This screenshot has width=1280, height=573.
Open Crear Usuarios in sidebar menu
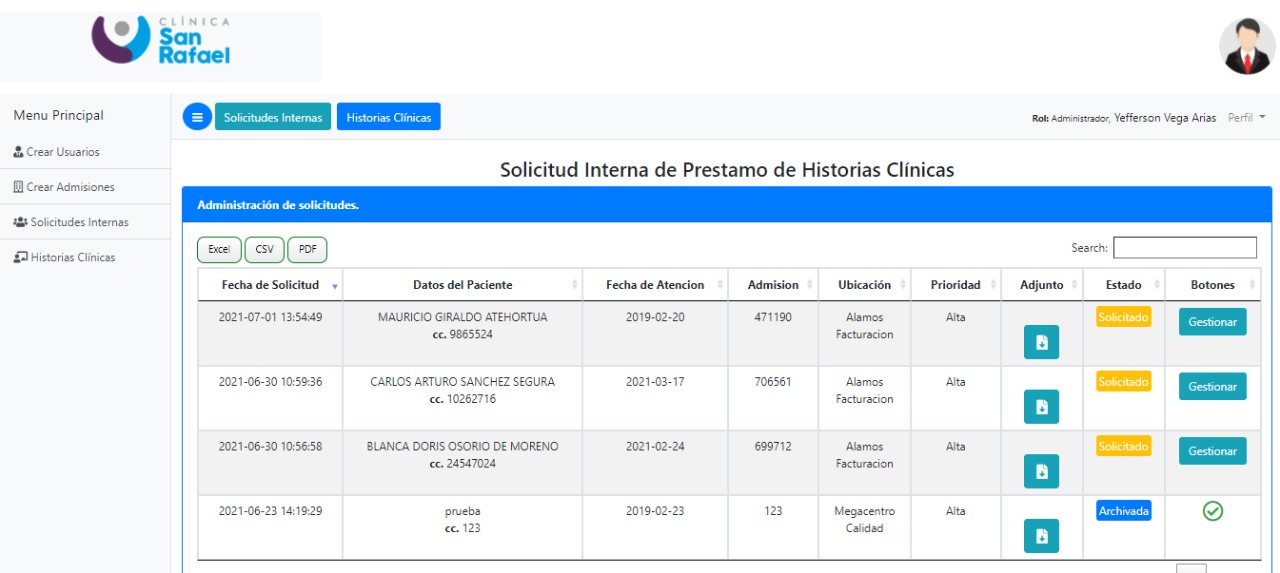(x=63, y=152)
